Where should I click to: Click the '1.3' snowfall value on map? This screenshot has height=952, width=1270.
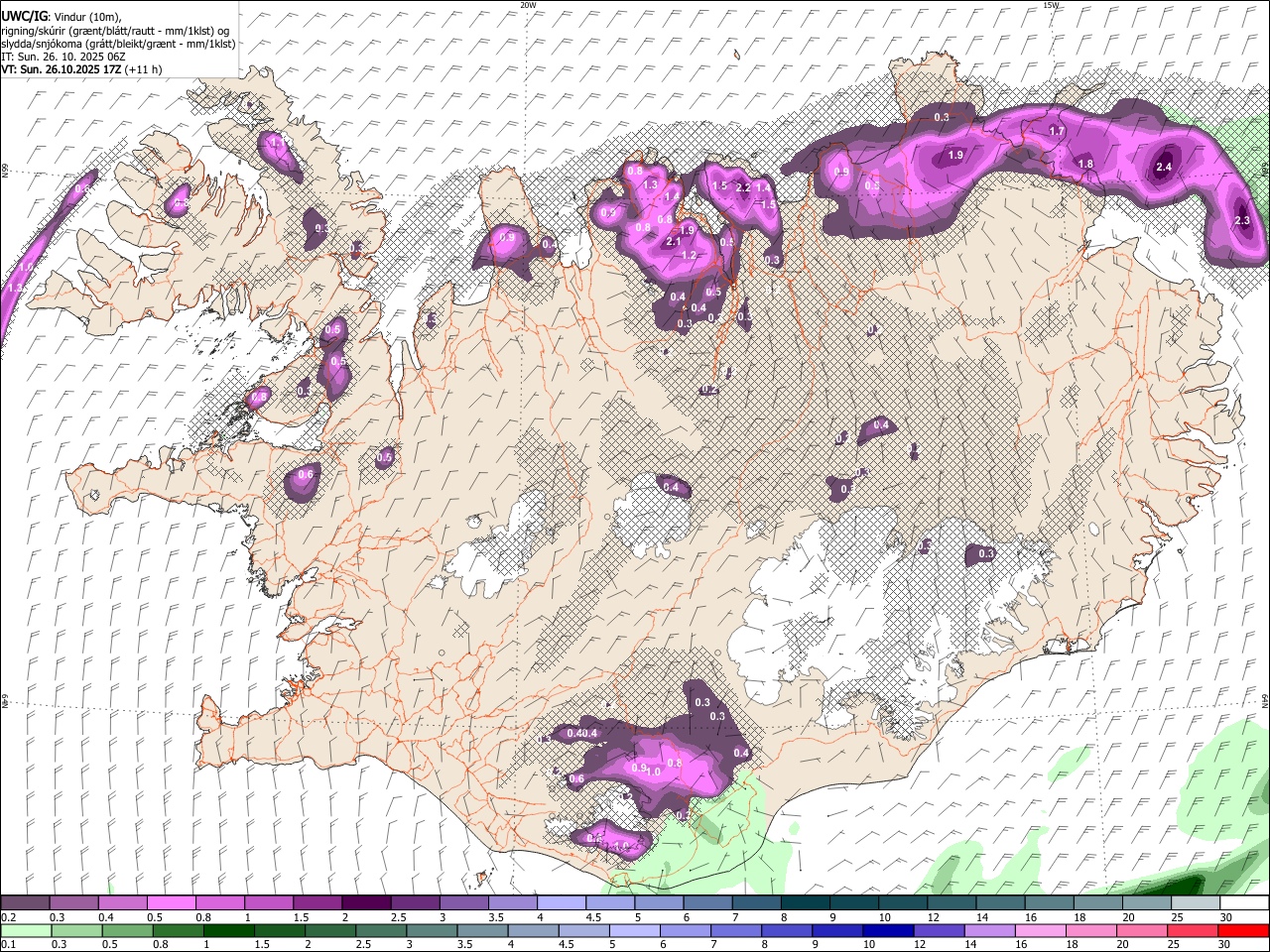(x=651, y=185)
